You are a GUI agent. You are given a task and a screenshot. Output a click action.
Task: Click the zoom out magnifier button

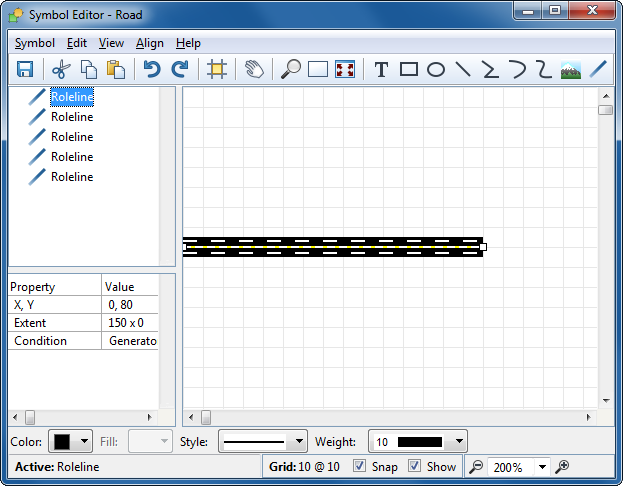(x=476, y=467)
